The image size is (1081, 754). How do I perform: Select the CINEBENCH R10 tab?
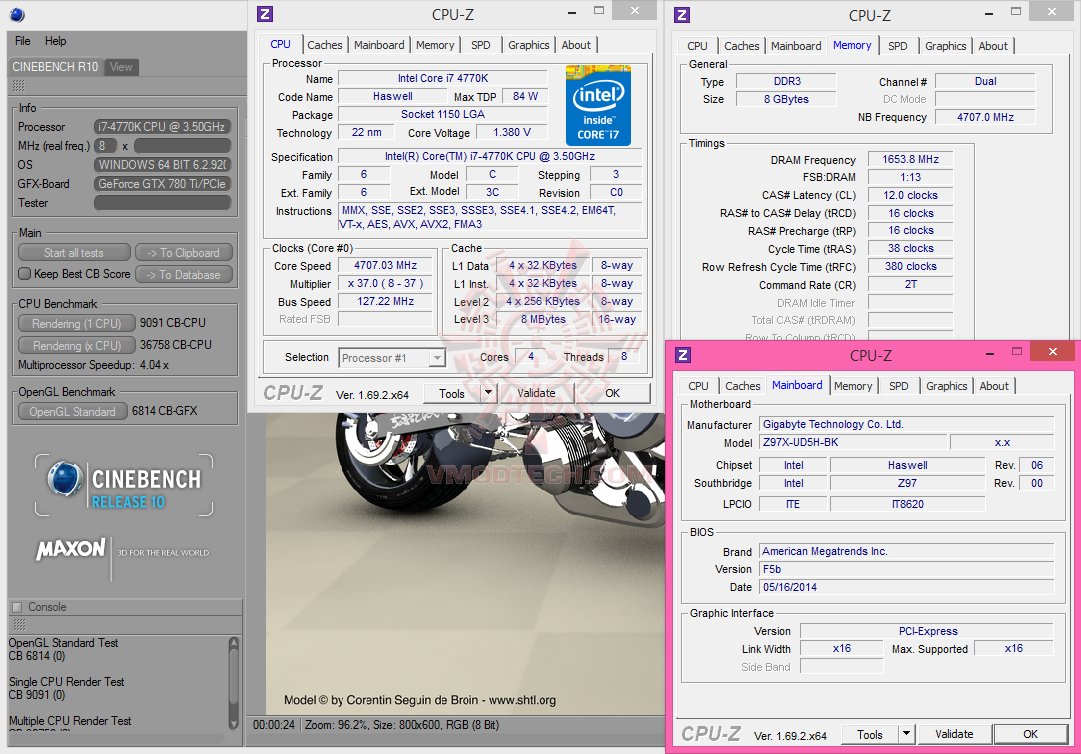click(x=55, y=67)
